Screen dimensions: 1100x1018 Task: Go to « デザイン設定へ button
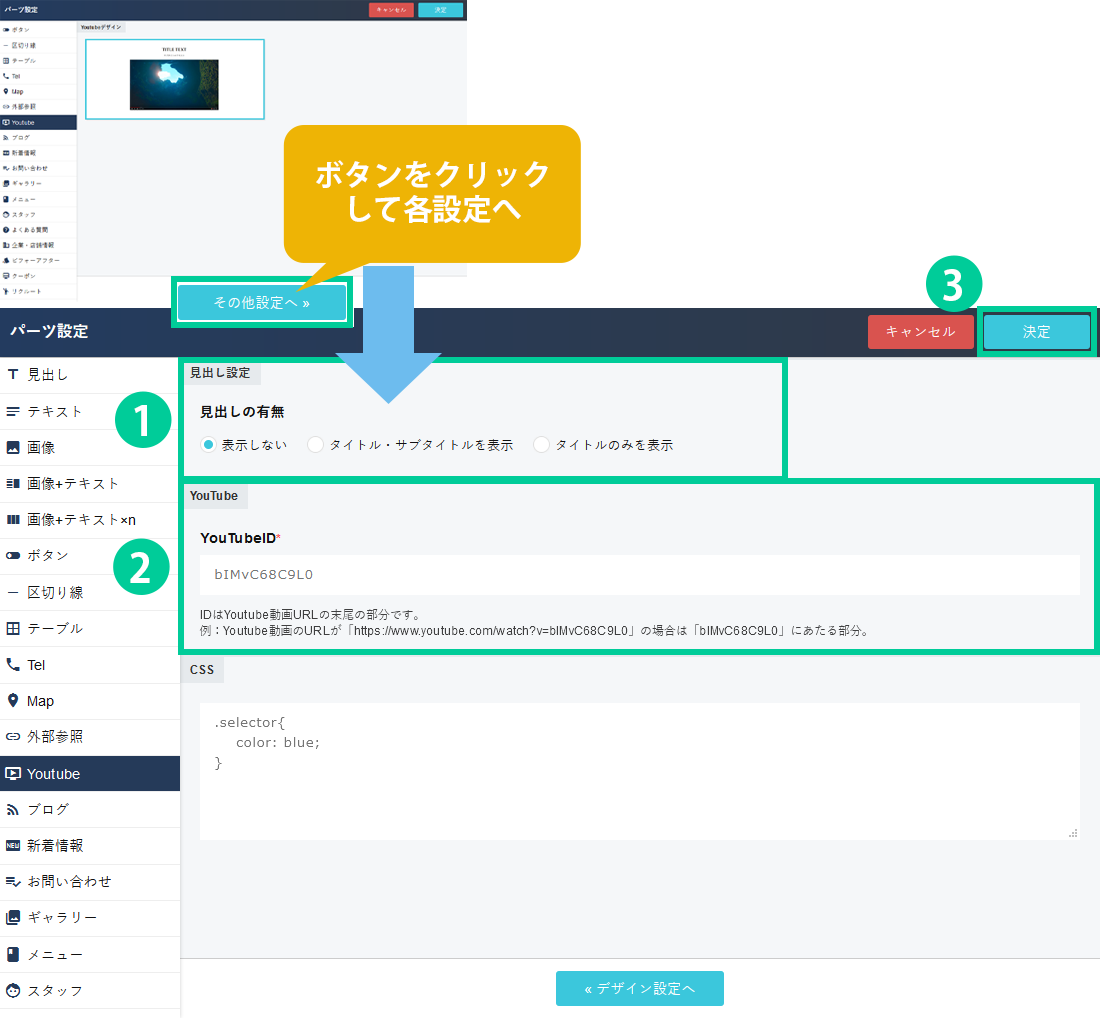639,988
